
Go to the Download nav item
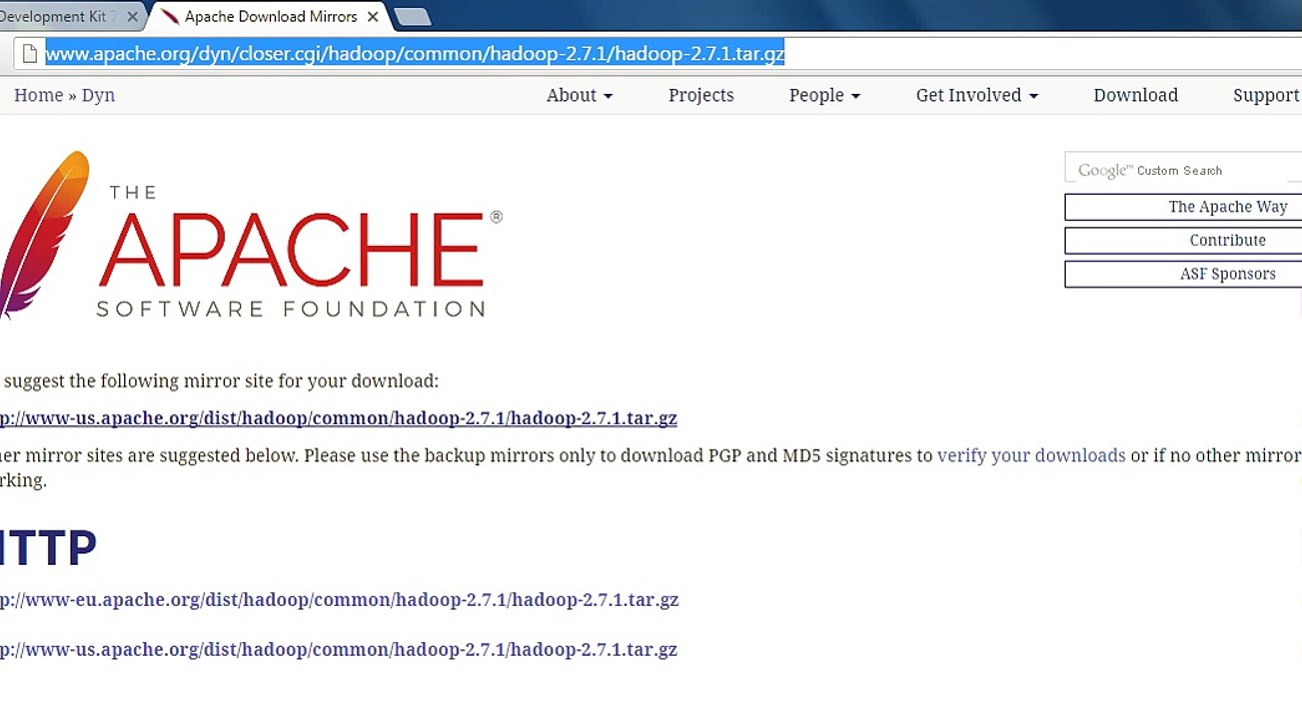(x=1136, y=95)
